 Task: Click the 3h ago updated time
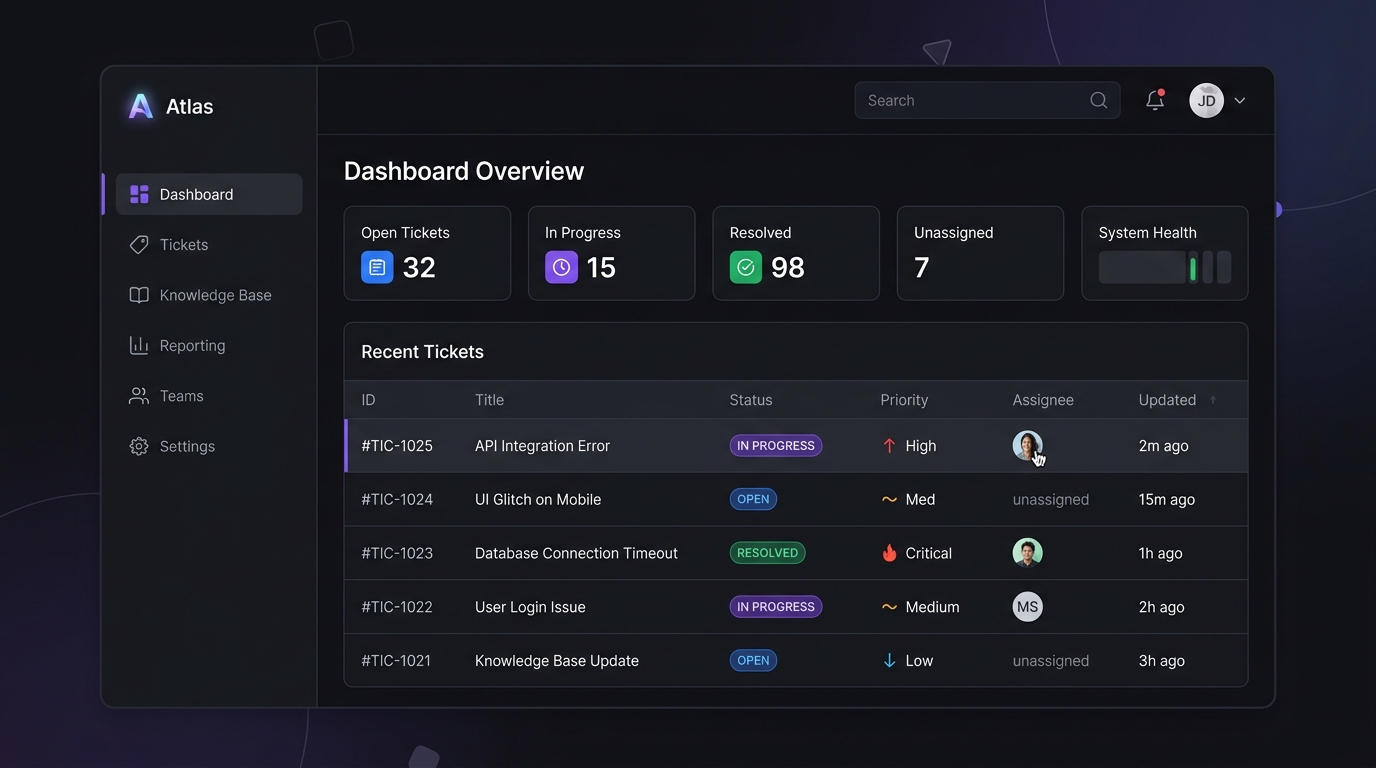1161,661
